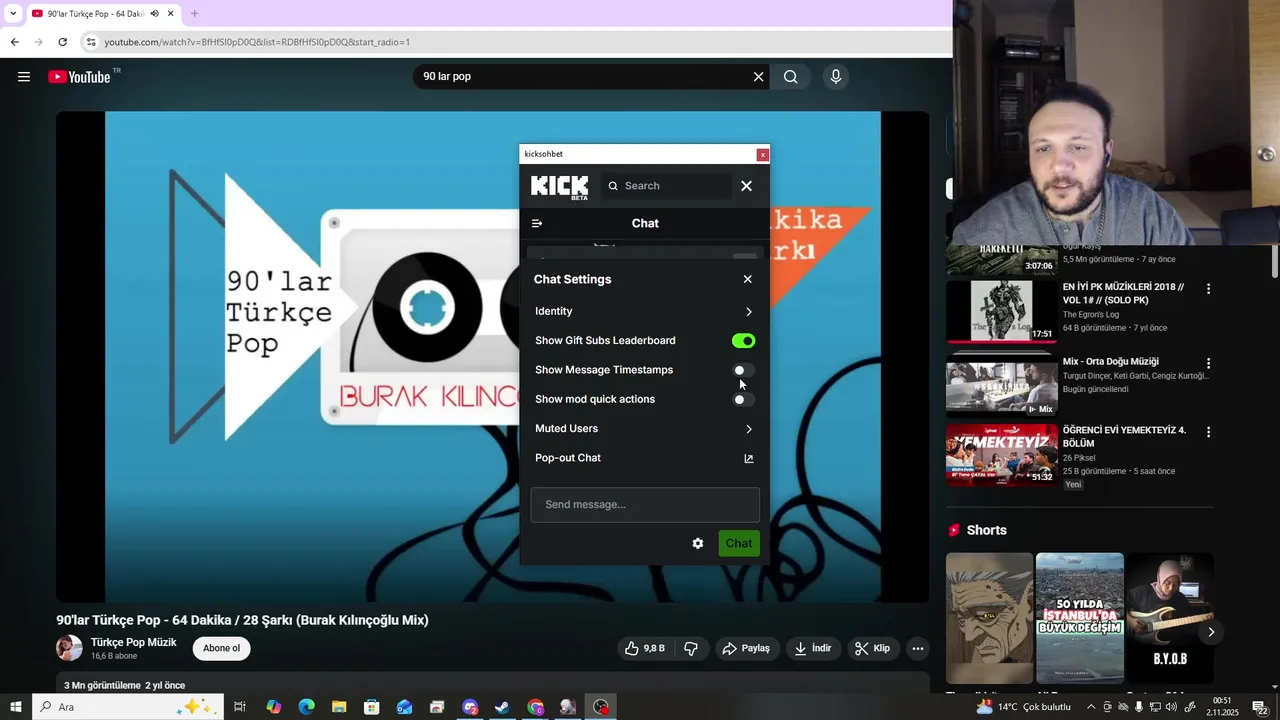Click the Send message input box
The image size is (1280, 720).
(x=645, y=504)
